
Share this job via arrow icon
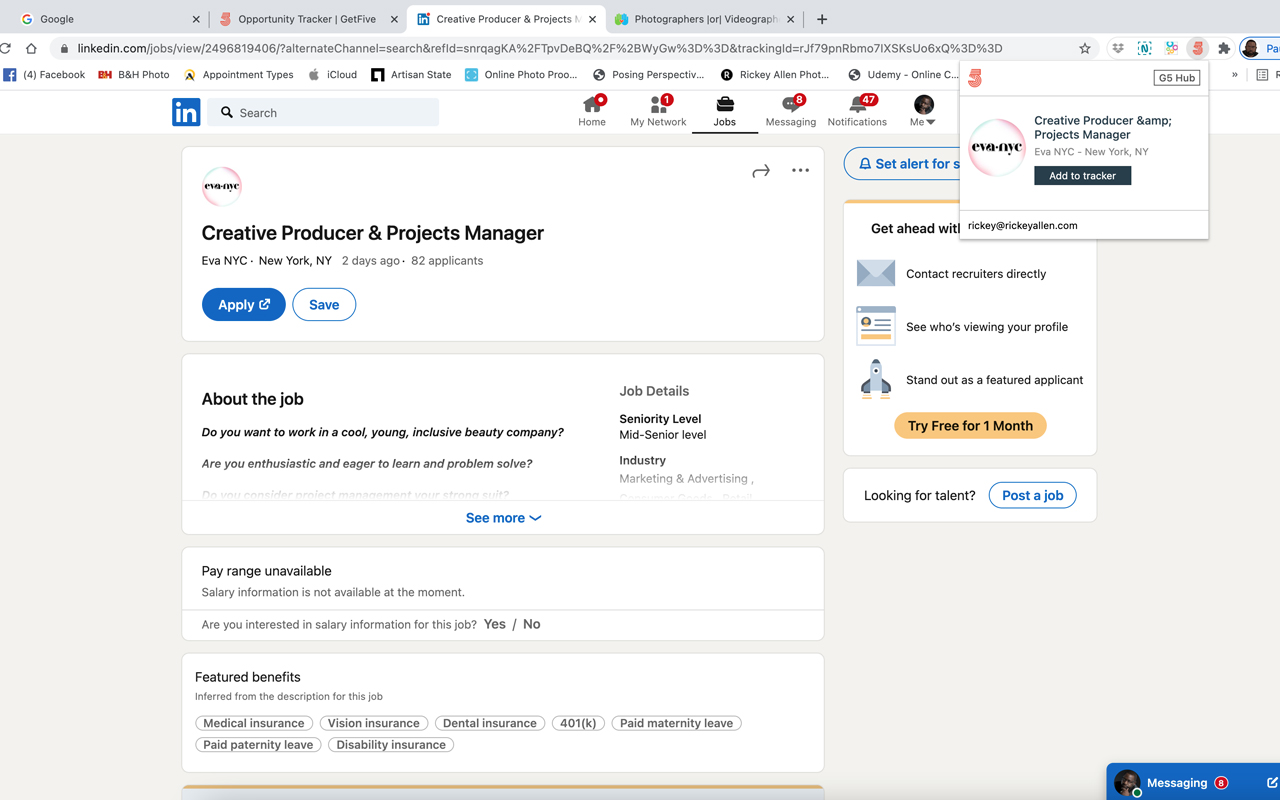tap(761, 171)
